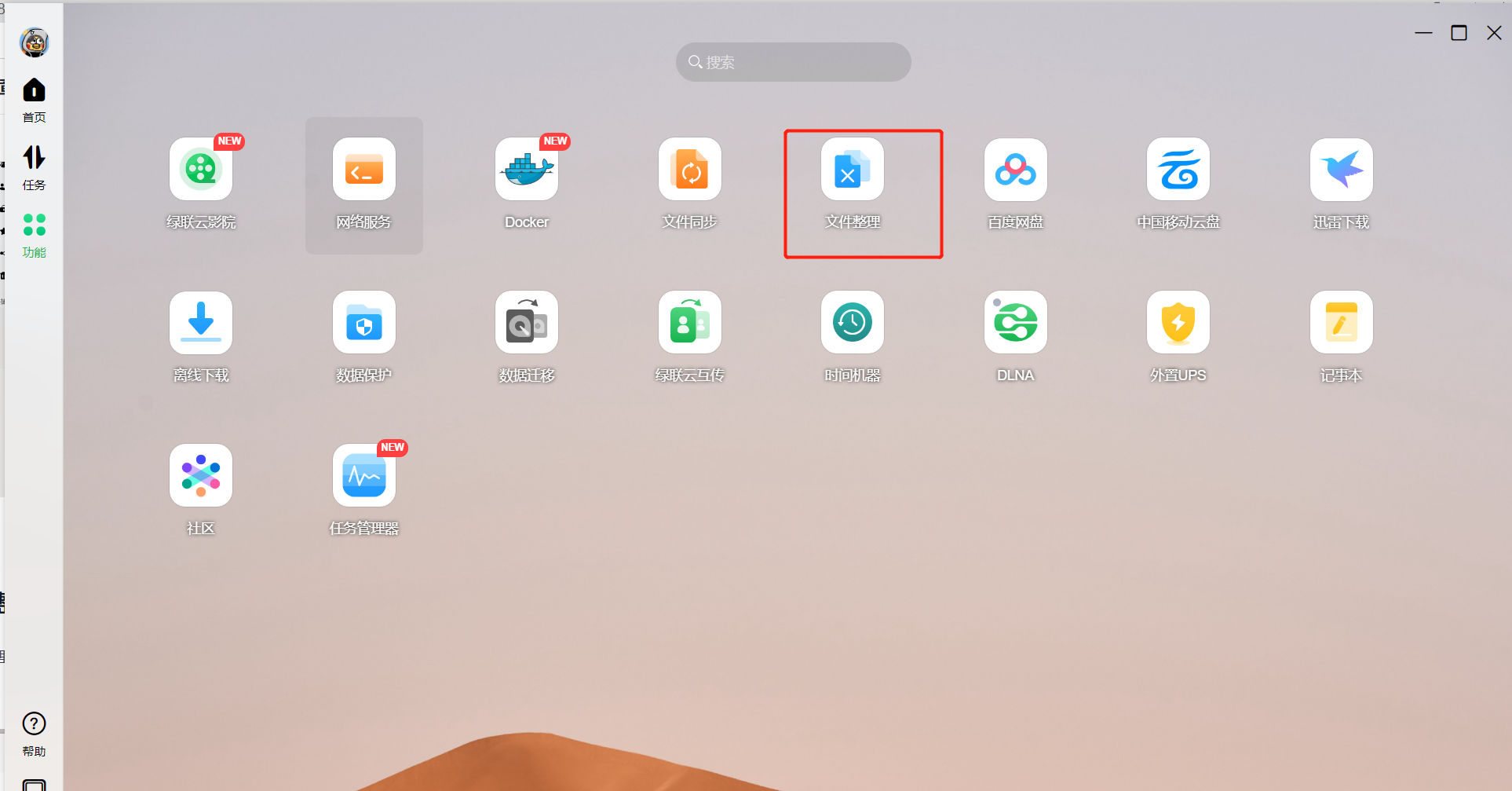Open the 外置UPS app
The image size is (1512, 791).
(1178, 322)
